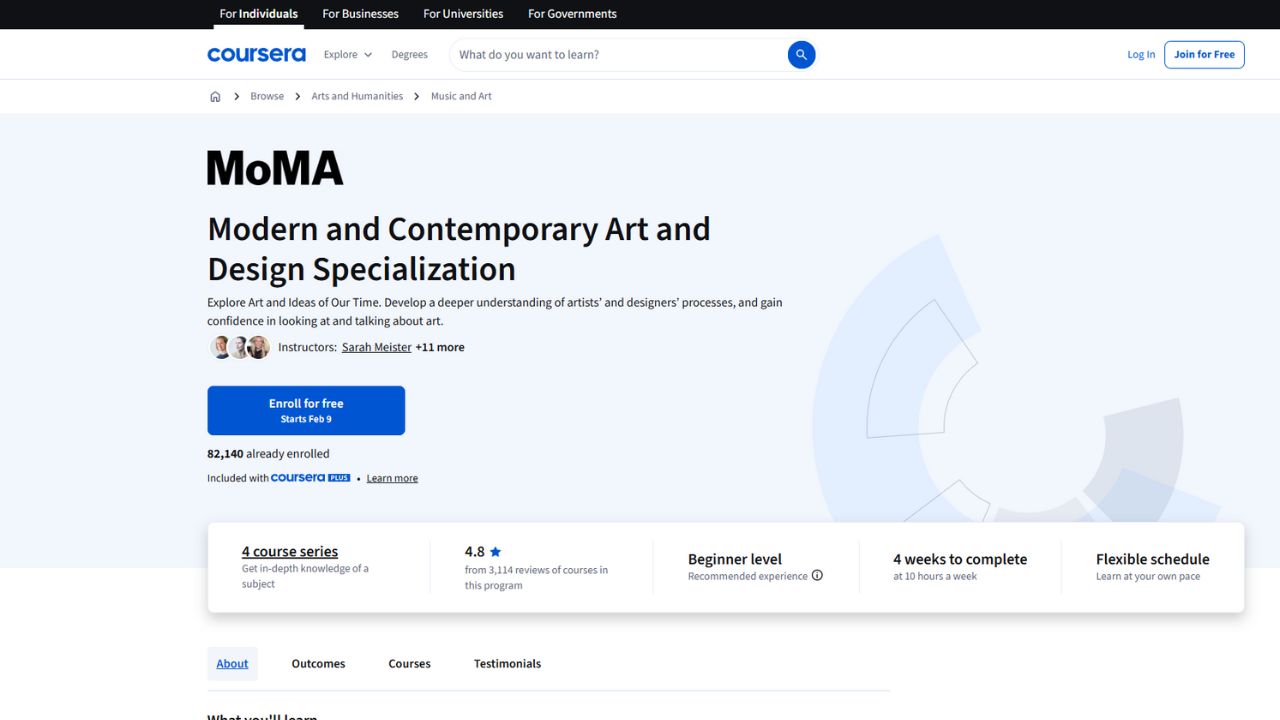The height and width of the screenshot is (720, 1280).
Task: Click the blue star rating icon
Action: 496,551
